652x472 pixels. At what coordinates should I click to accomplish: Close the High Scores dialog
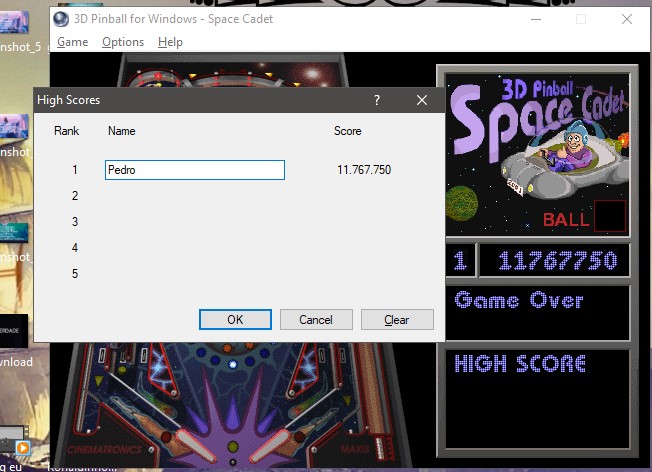tap(422, 100)
